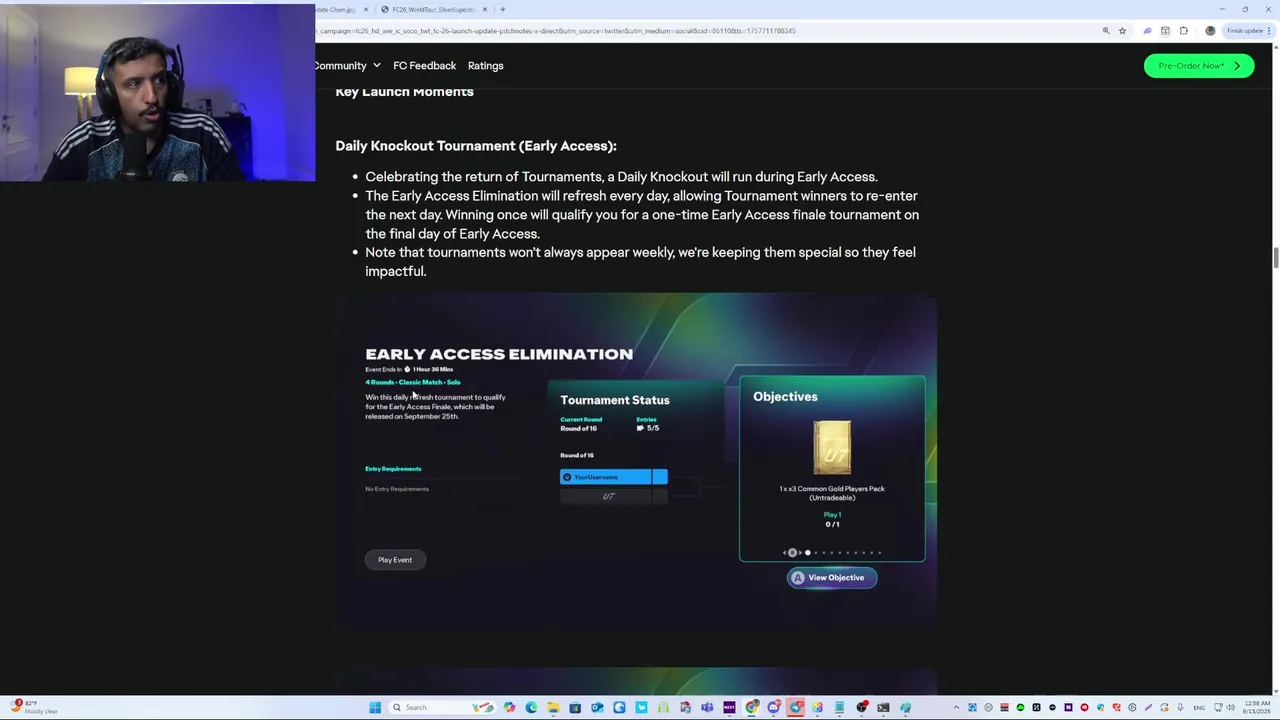Open the Microsoft Store taskbar icon
The image size is (1280, 720).
pyautogui.click(x=575, y=707)
